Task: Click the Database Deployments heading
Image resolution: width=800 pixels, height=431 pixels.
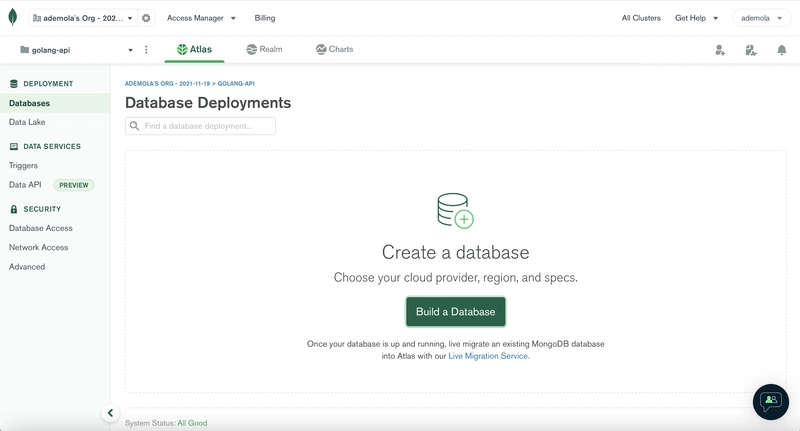Action: (x=208, y=103)
